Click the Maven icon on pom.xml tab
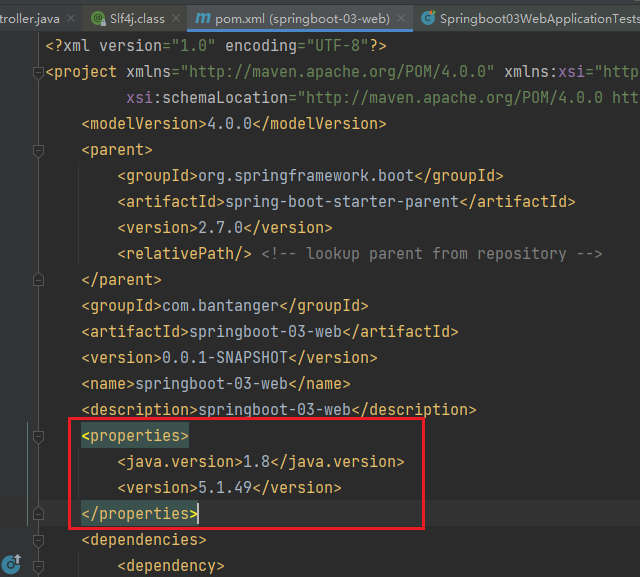 tap(203, 18)
